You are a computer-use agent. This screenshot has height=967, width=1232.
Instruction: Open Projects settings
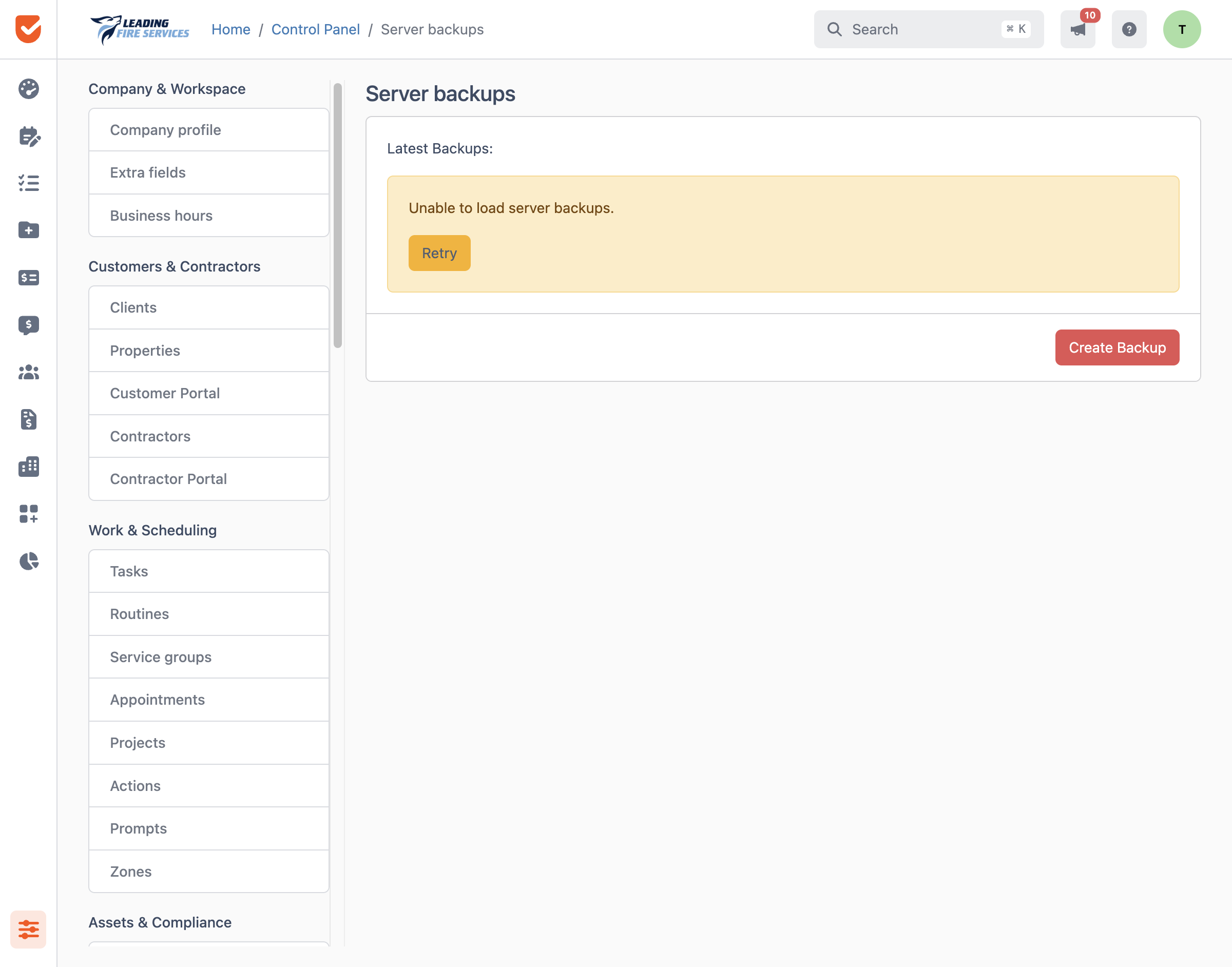coord(209,743)
